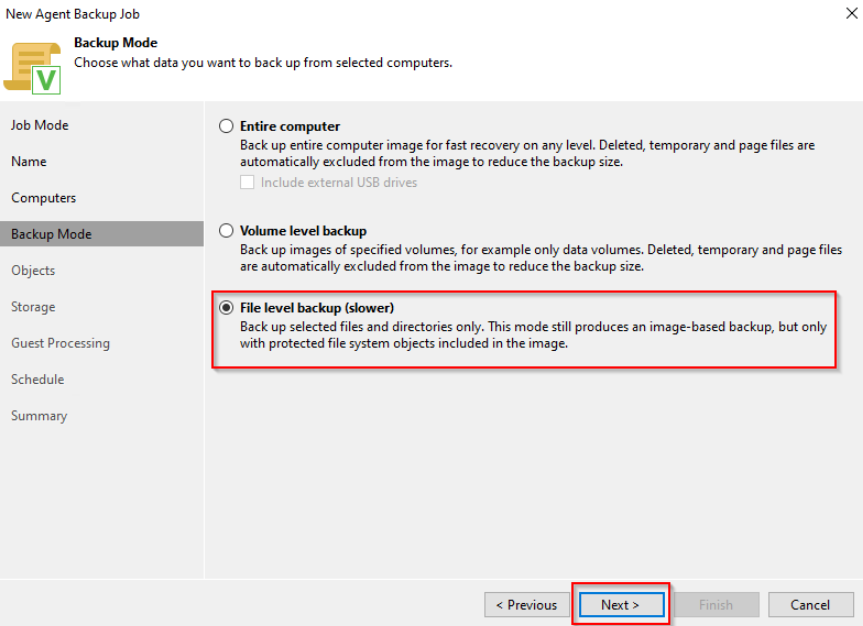The width and height of the screenshot is (863, 626).
Task: Go to the Summary step
Action: point(39,416)
